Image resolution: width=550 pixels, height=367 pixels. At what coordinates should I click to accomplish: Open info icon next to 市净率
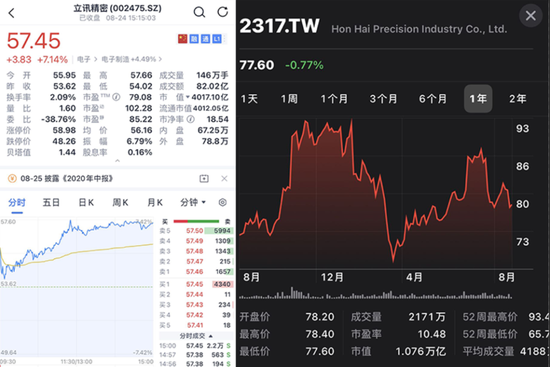pyautogui.click(x=190, y=119)
